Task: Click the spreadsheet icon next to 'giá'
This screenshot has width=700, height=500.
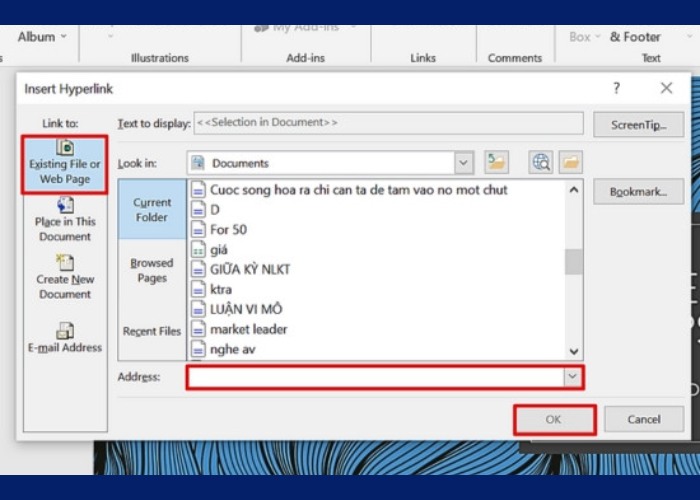Action: pos(198,250)
